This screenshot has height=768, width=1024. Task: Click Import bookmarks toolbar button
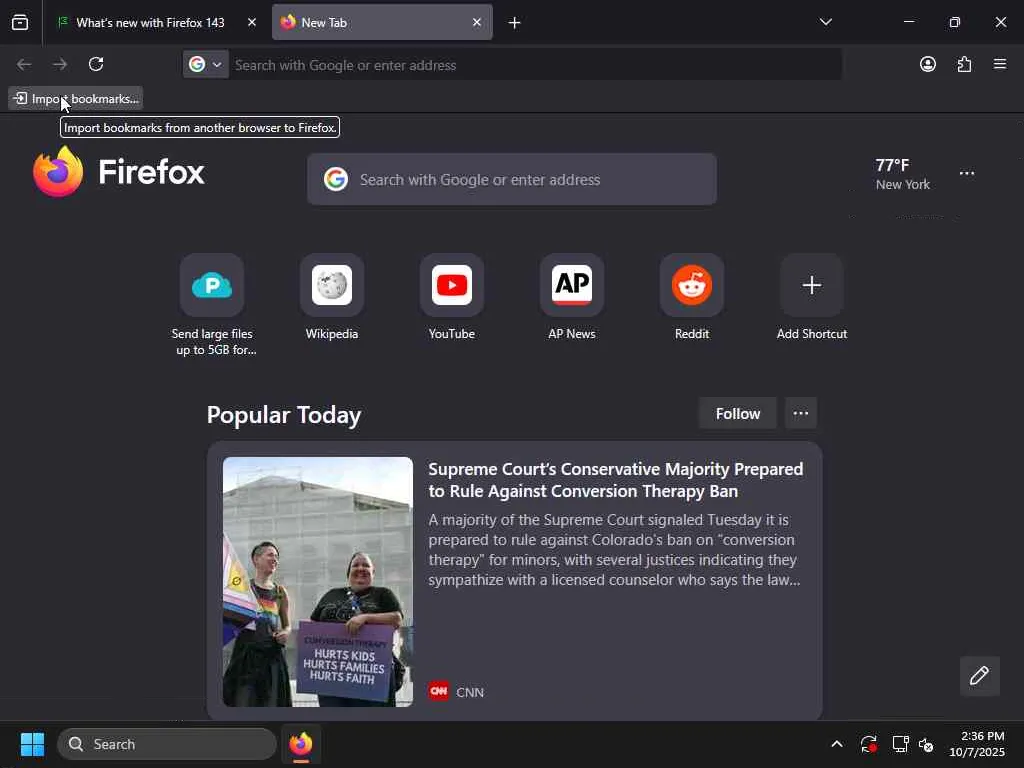click(x=76, y=99)
